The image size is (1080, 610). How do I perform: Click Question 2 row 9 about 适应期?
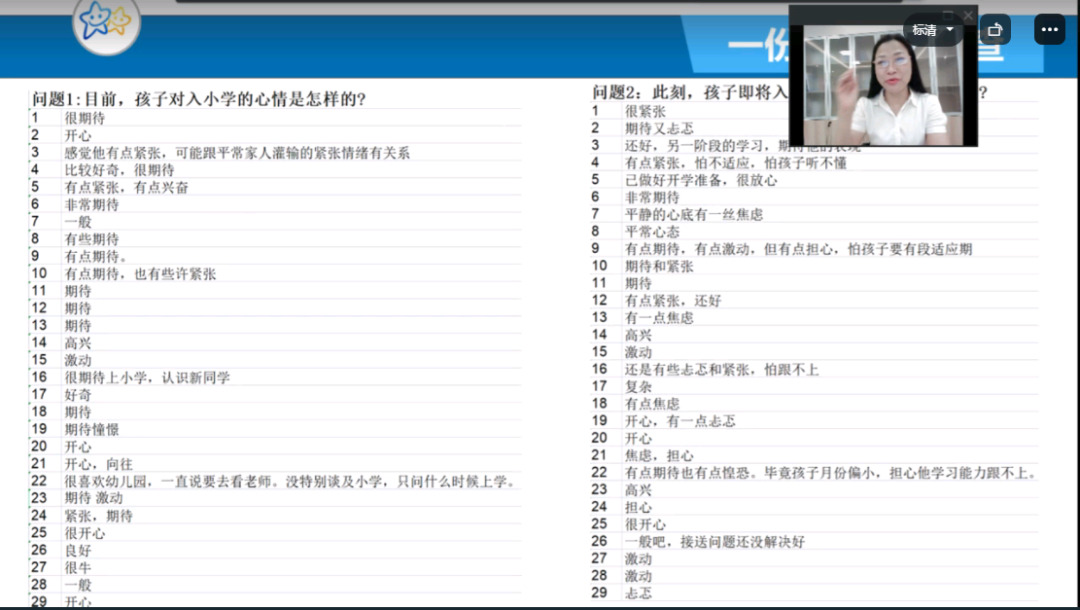(x=798, y=249)
